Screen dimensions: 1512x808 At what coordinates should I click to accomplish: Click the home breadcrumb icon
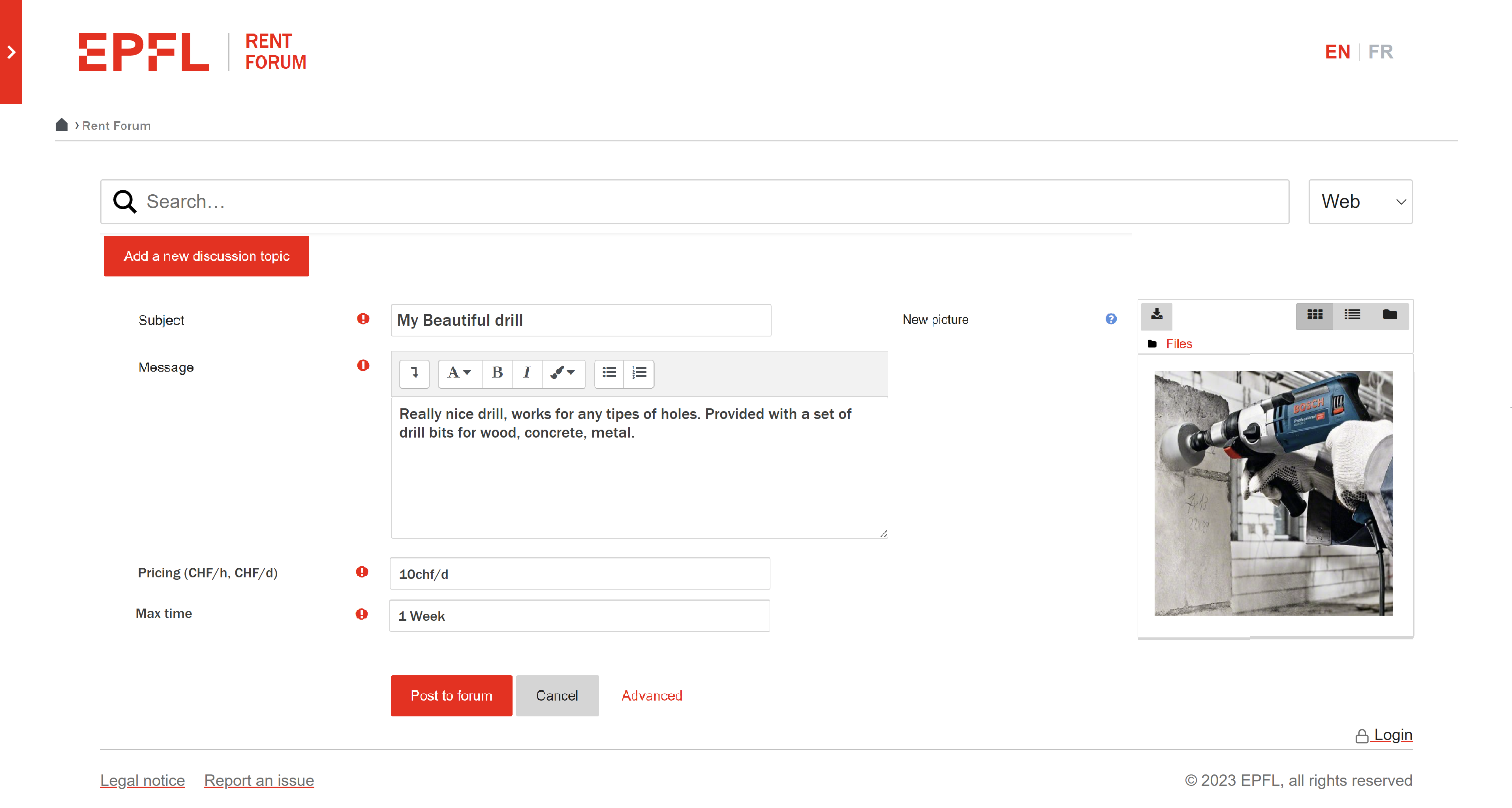(62, 125)
